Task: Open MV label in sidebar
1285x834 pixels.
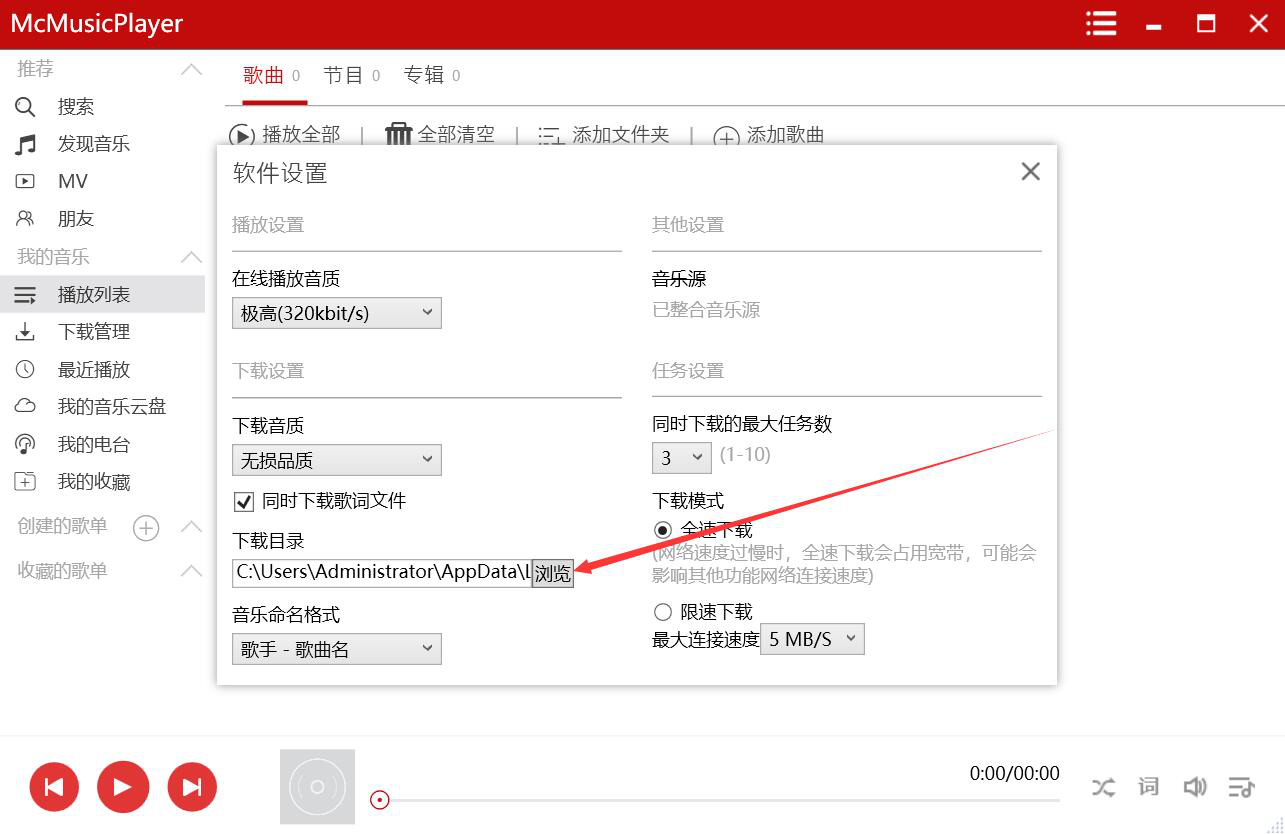Action: tap(73, 181)
